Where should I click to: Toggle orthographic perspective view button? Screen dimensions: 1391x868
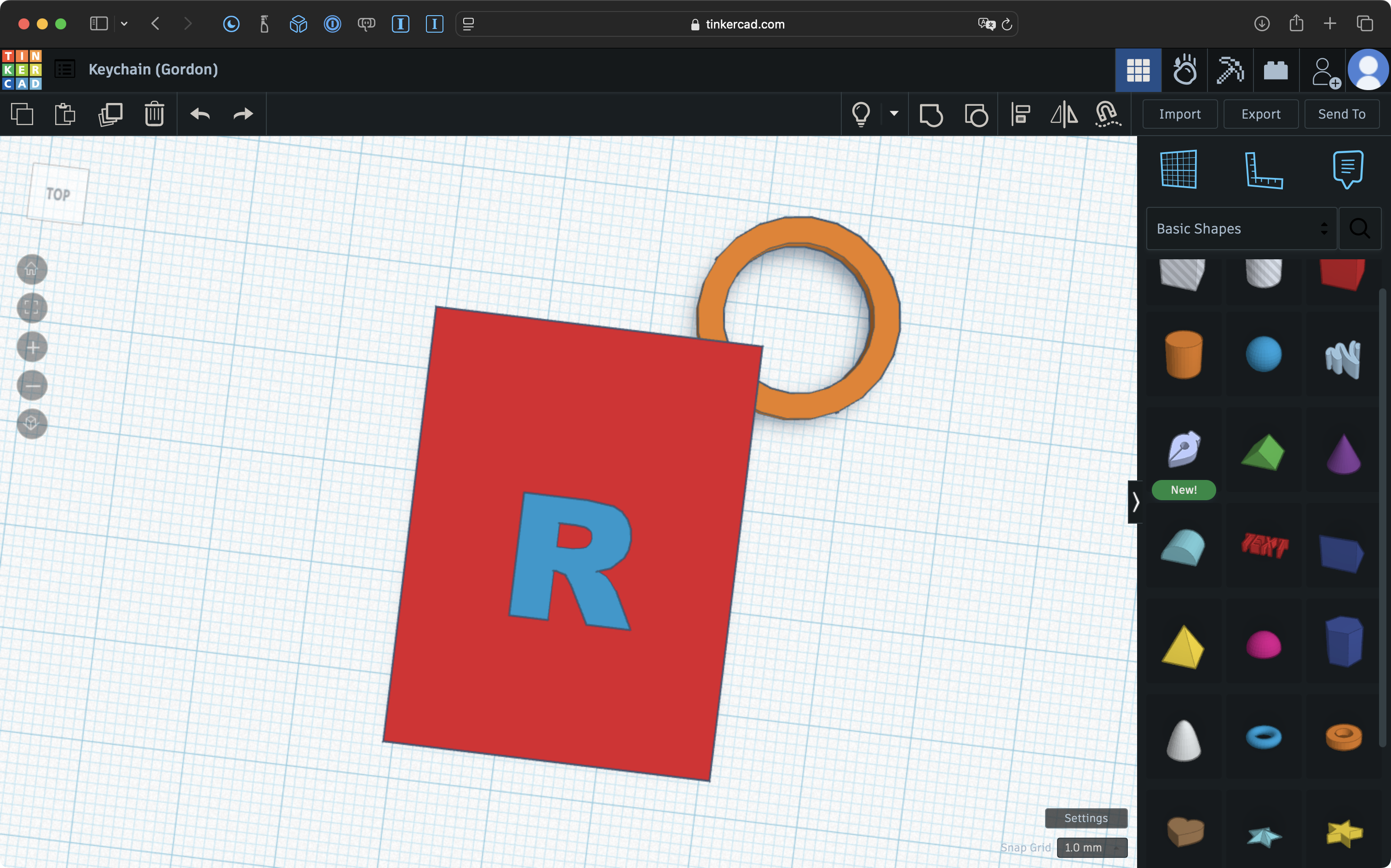[32, 424]
